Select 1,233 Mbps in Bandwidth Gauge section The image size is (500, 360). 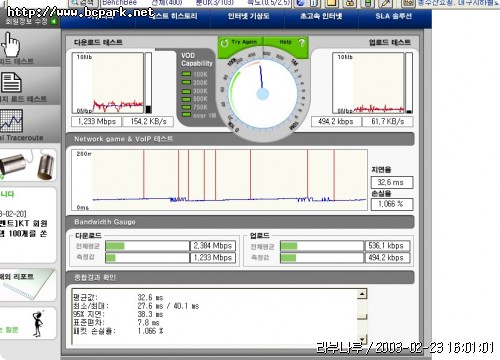point(213,258)
